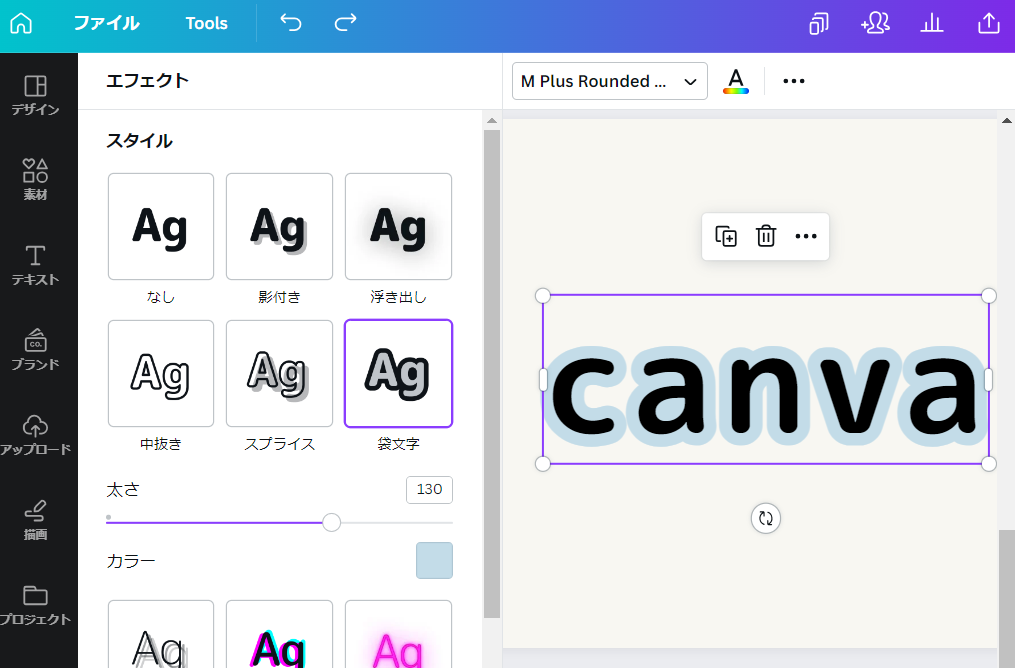Open the 描画 draw sidebar tab
Viewport: 1015px width, 668px height.
tap(36, 520)
